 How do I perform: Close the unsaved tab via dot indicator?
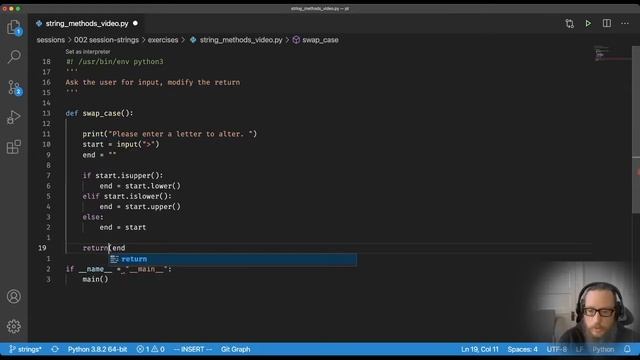(x=136, y=24)
